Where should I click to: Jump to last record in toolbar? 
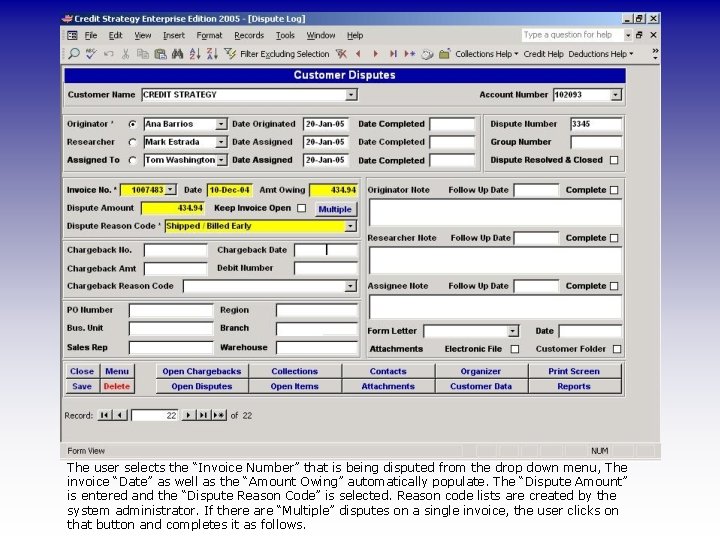393,54
